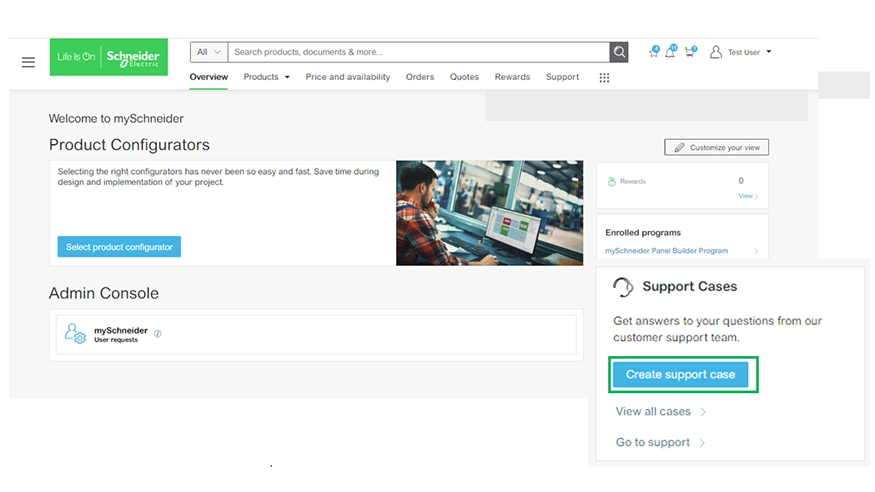Image resolution: width=875 pixels, height=492 pixels.
Task: Open notifications bell icon
Action: click(670, 52)
